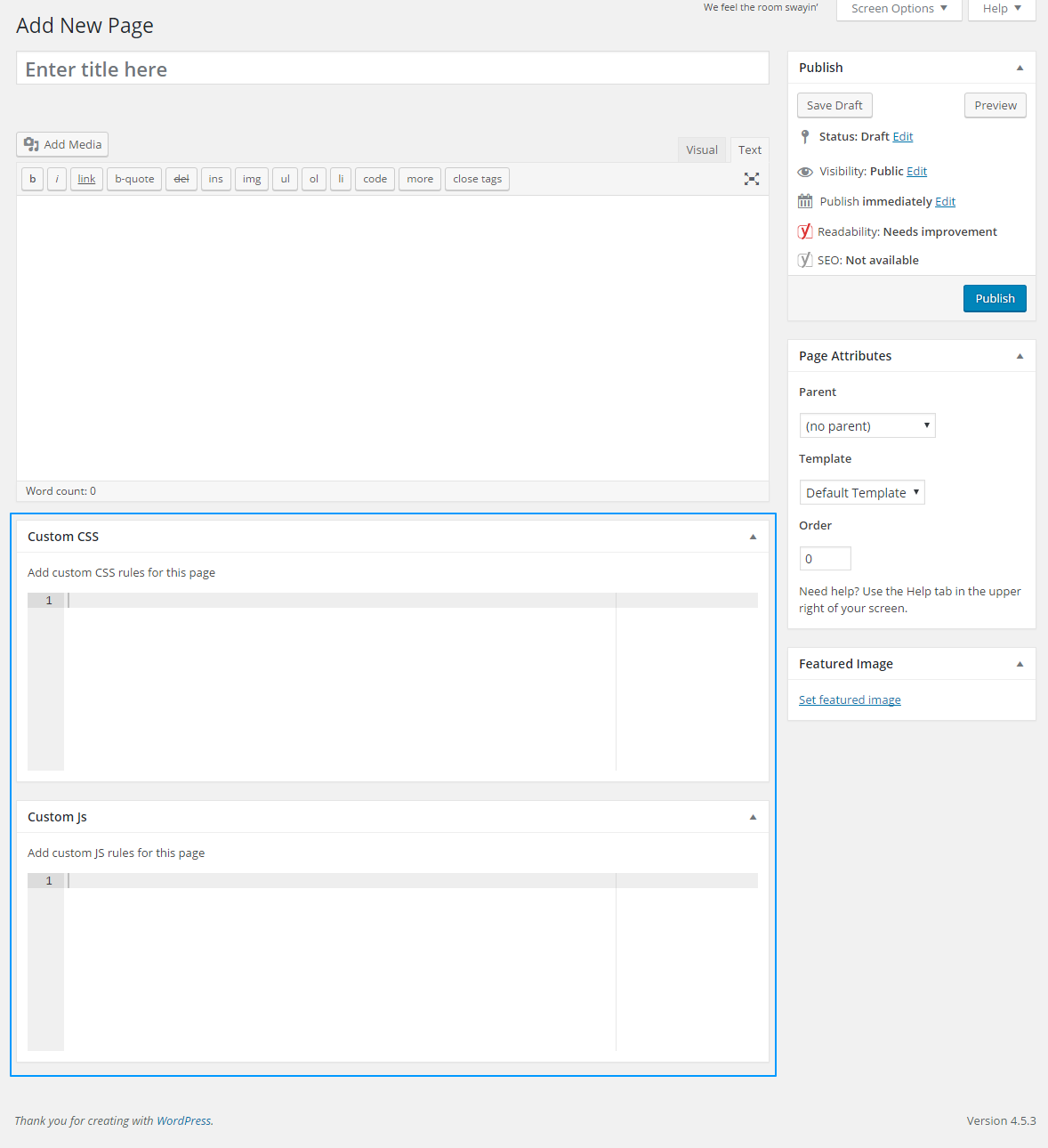Screen dimensions: 1048x1148
Task: Click the Word count: 0 text
Action: [x=60, y=491]
